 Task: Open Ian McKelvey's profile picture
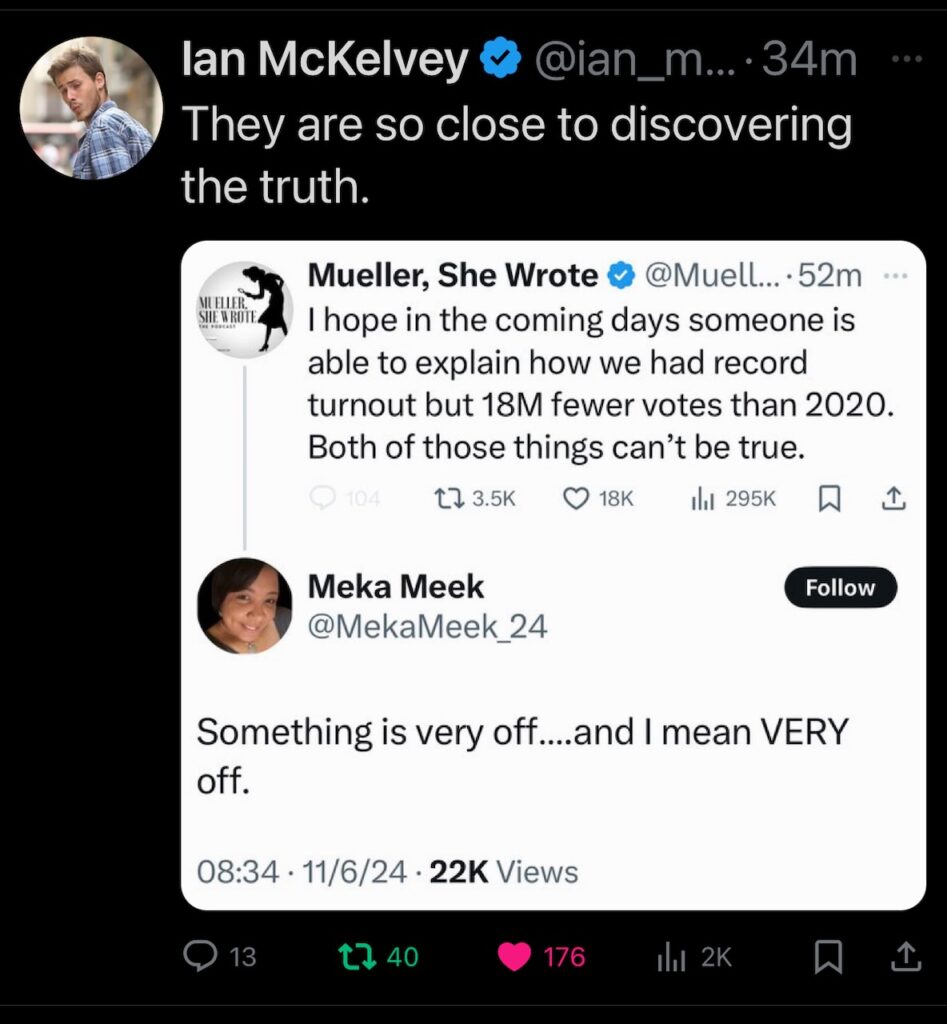tap(91, 108)
